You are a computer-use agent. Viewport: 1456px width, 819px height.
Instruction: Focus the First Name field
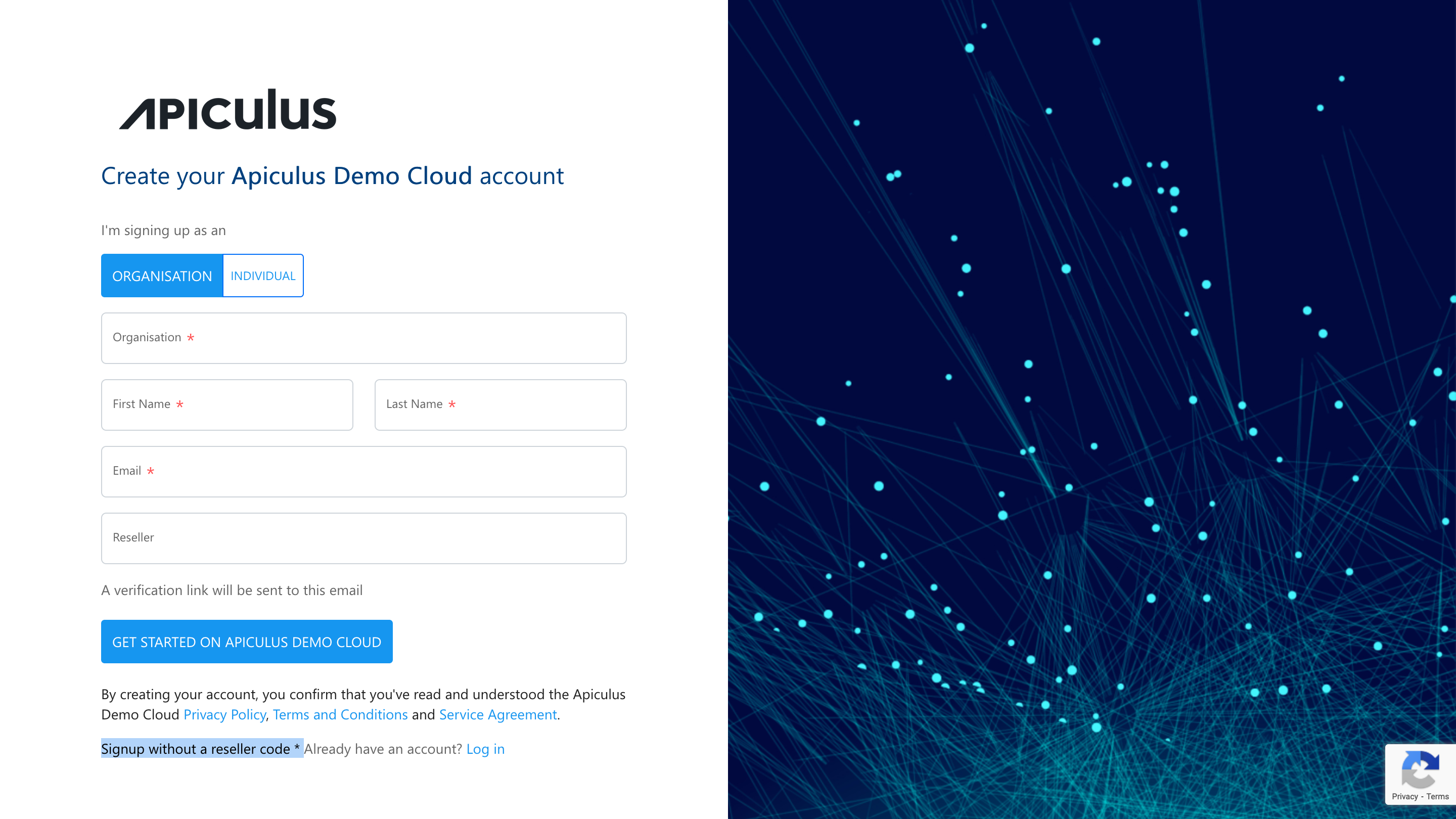[227, 404]
